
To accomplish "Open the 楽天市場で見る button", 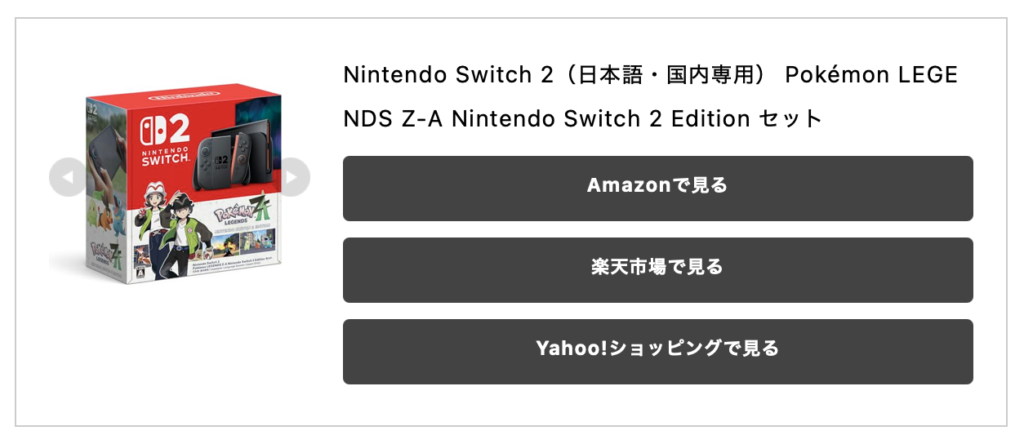I will click(x=657, y=269).
